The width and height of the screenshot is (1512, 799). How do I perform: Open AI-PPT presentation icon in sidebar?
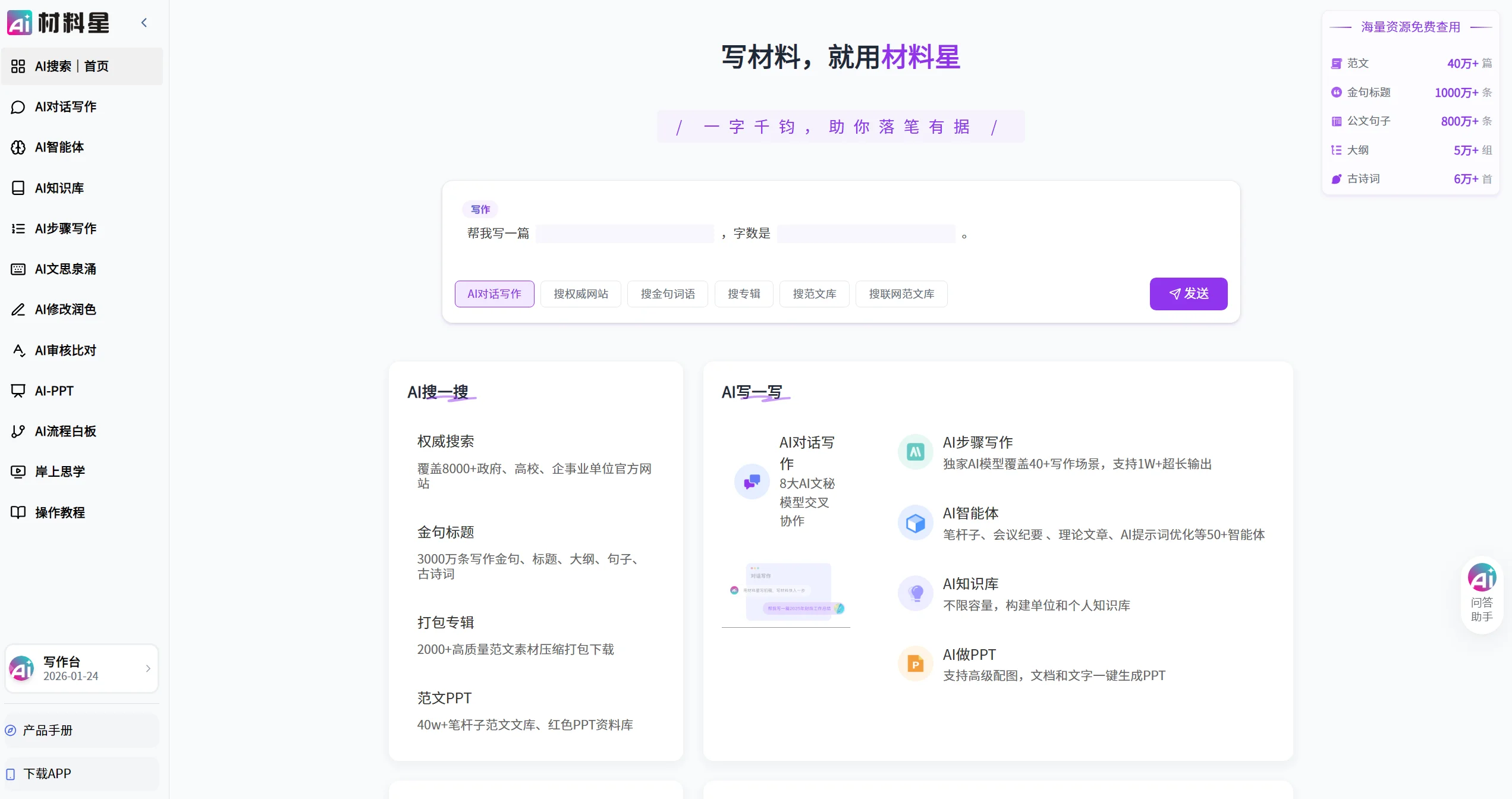[18, 391]
